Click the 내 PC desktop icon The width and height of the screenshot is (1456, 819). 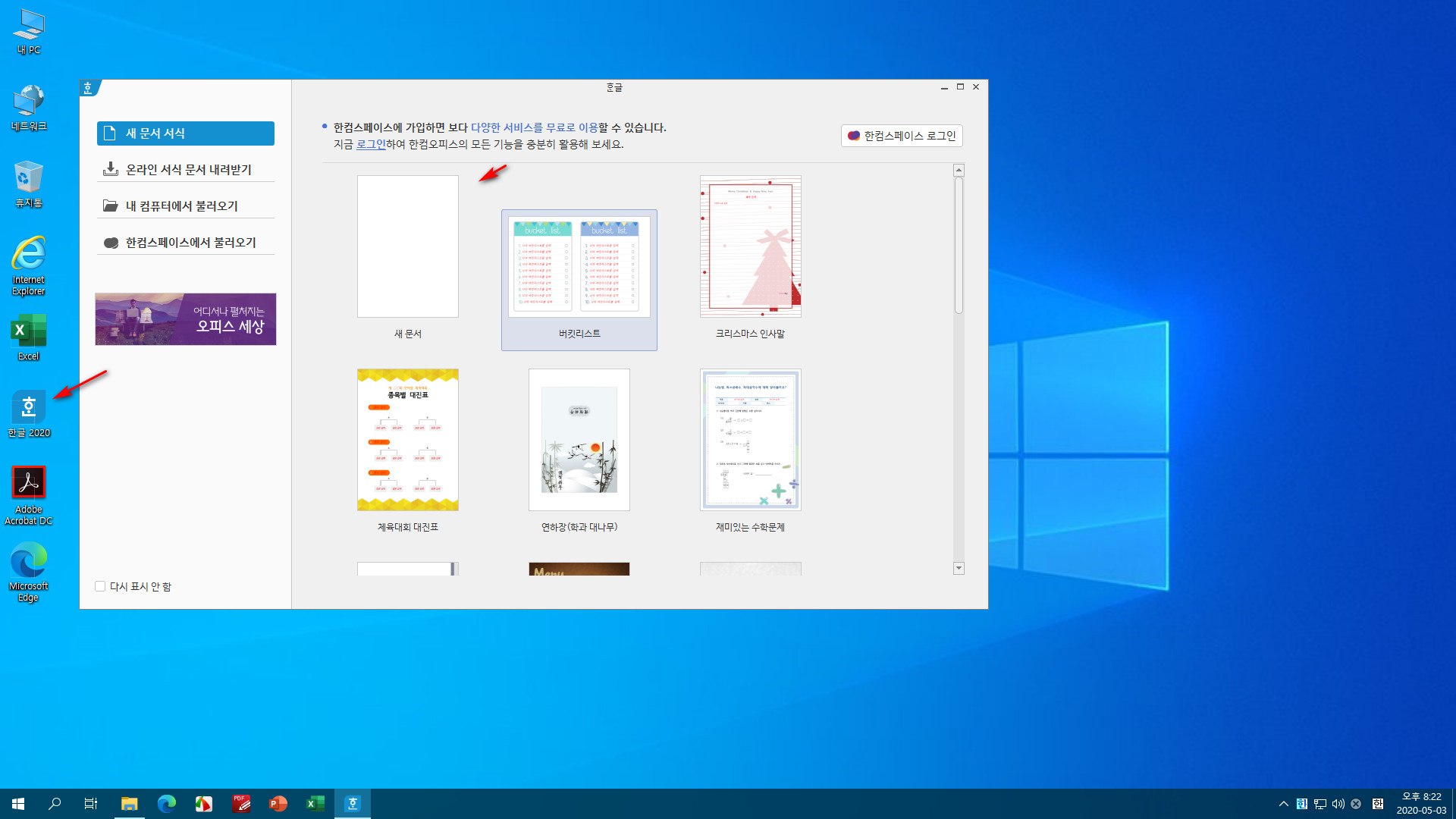pos(29,32)
